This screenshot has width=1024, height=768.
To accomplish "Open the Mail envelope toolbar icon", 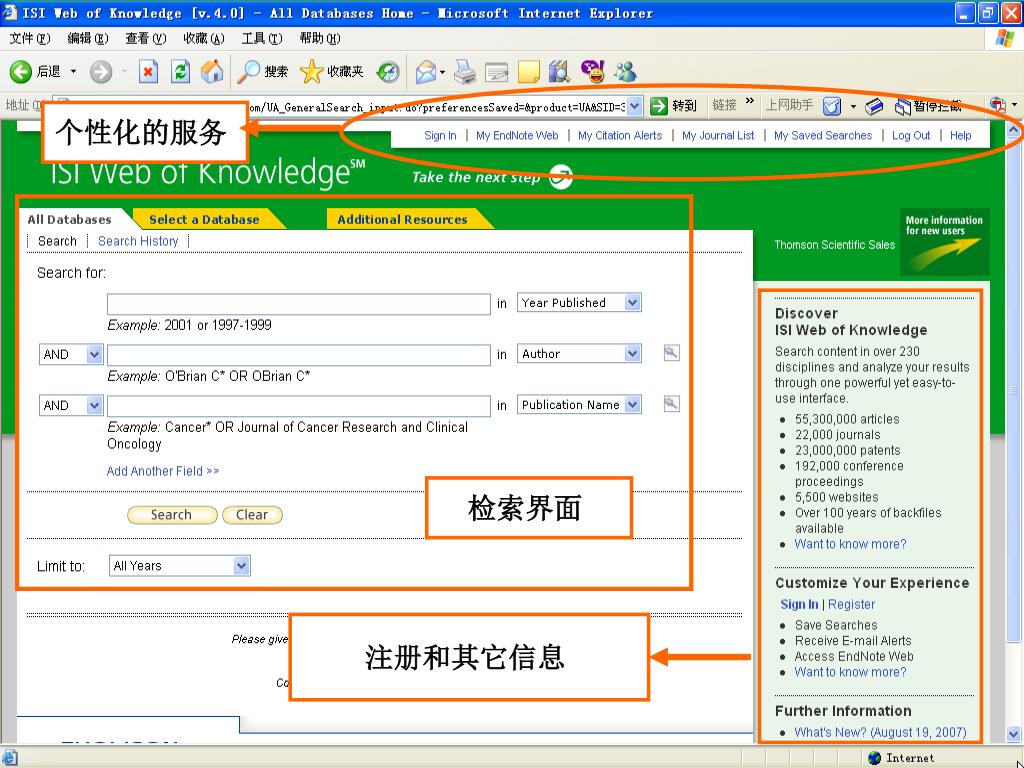I will 426,71.
